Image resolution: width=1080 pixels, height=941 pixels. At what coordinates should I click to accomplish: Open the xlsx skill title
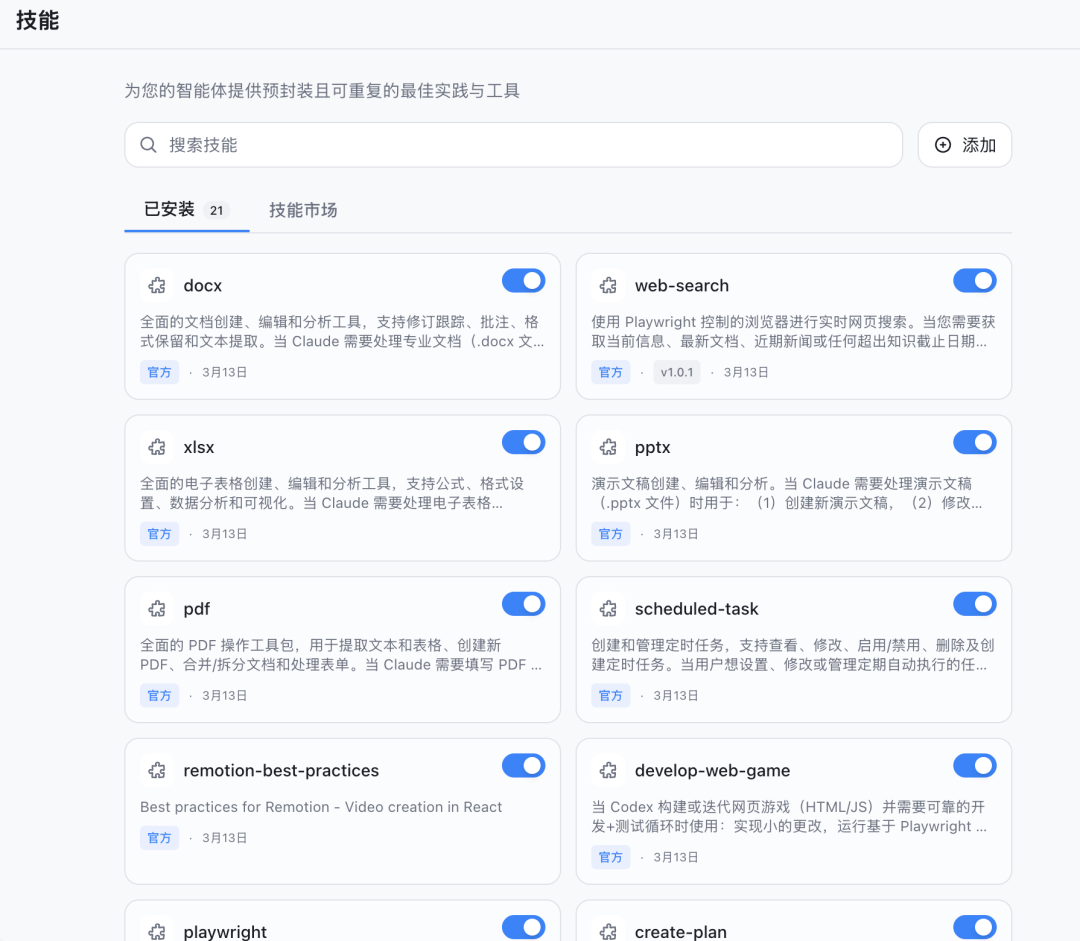click(x=198, y=447)
